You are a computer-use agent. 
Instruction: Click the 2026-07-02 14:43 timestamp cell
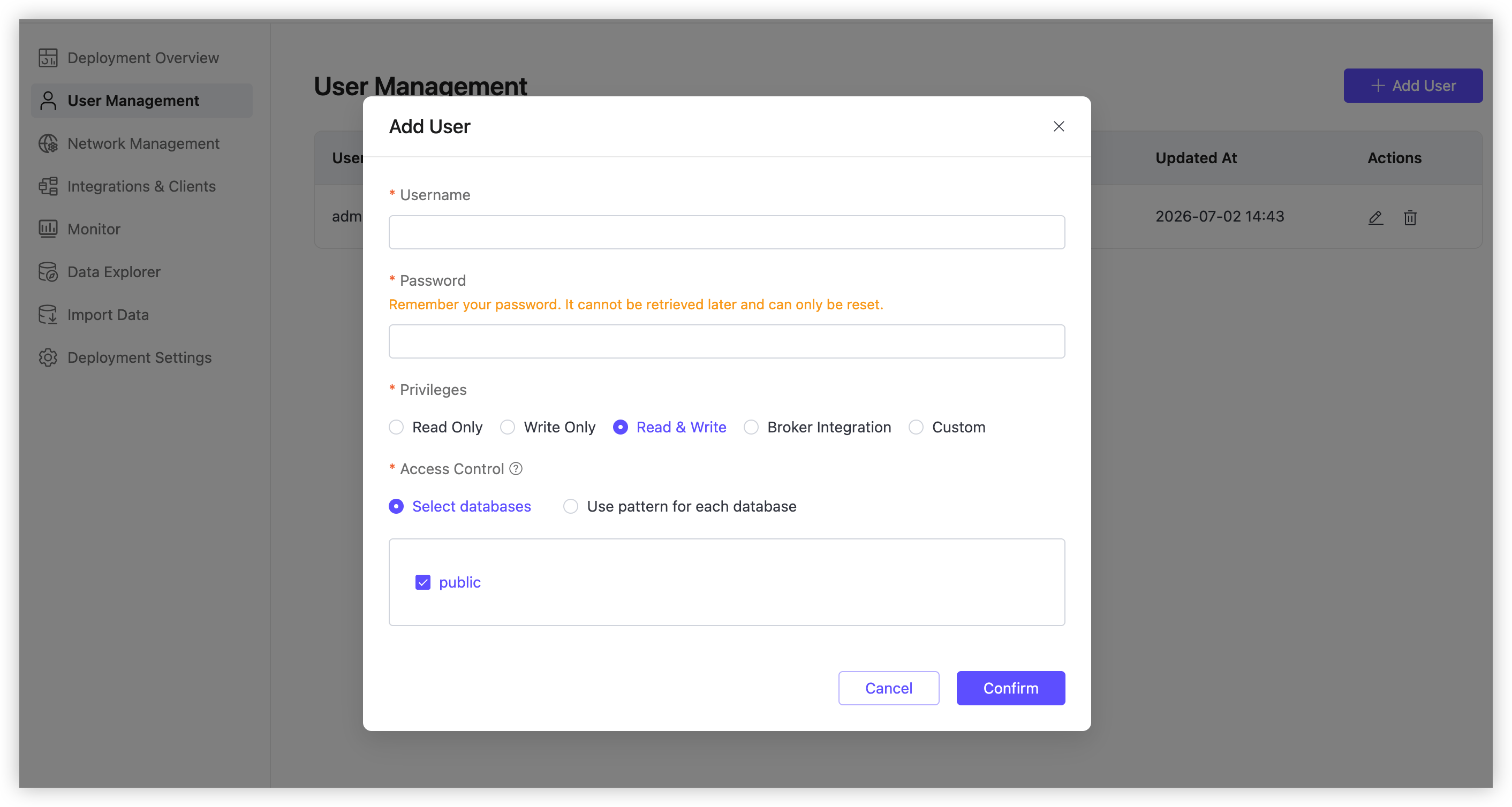[x=1219, y=216]
